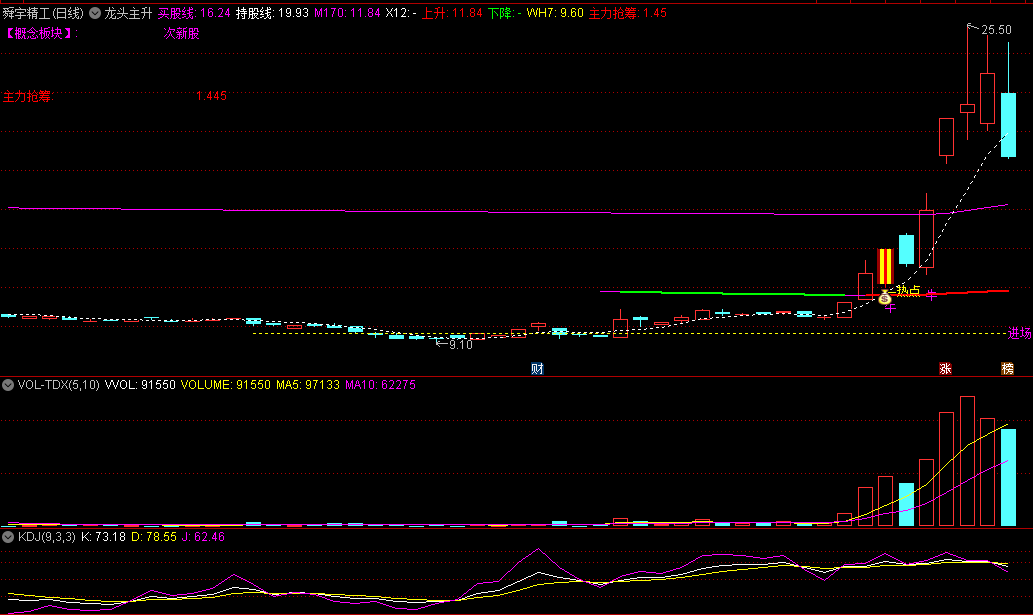
Task: Click the VOLUME: 91550 value
Action: pos(225,385)
